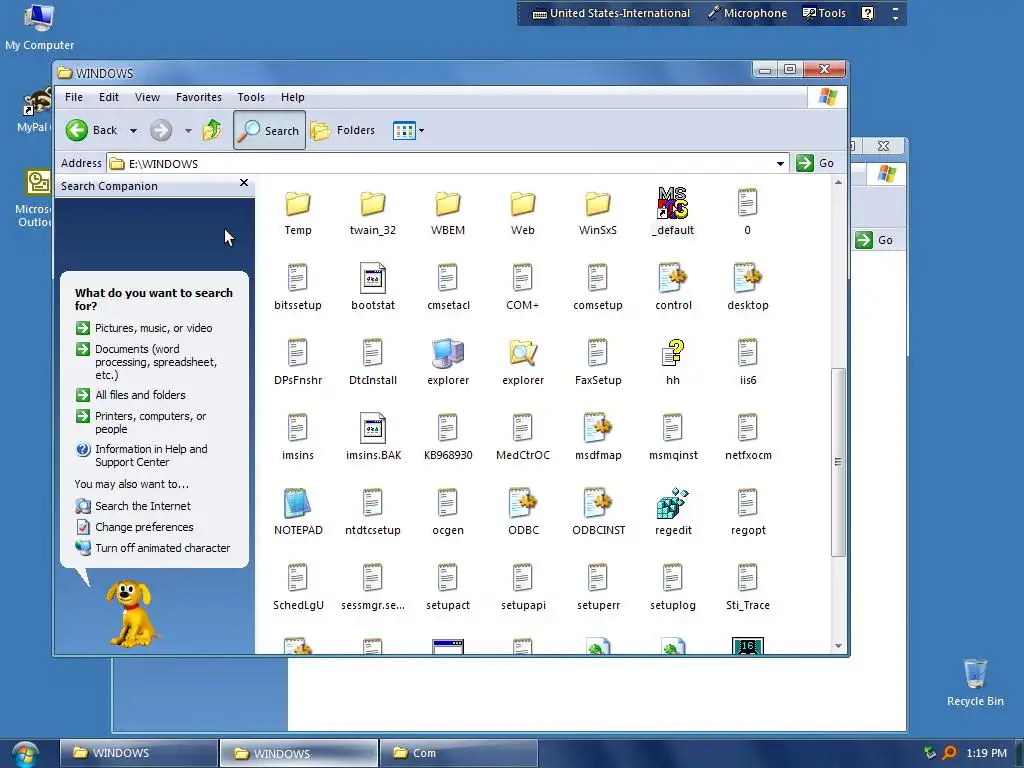Open the Tools menu in Explorer

[251, 97]
